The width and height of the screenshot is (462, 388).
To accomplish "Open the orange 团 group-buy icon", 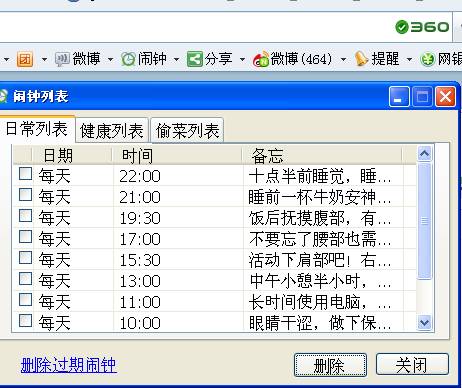I will pos(25,59).
